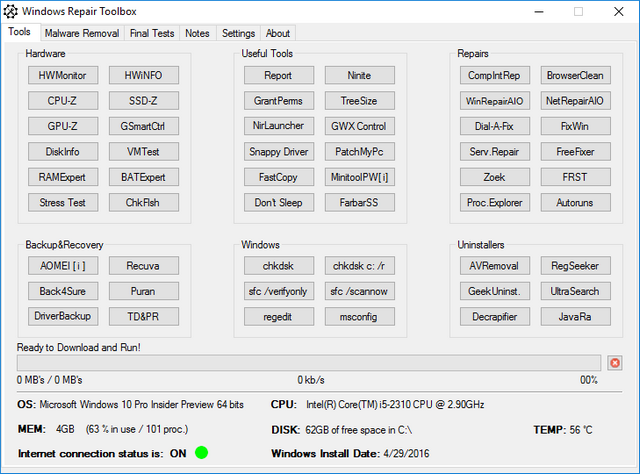640x474 pixels.
Task: Run FRST
Action: 576,177
